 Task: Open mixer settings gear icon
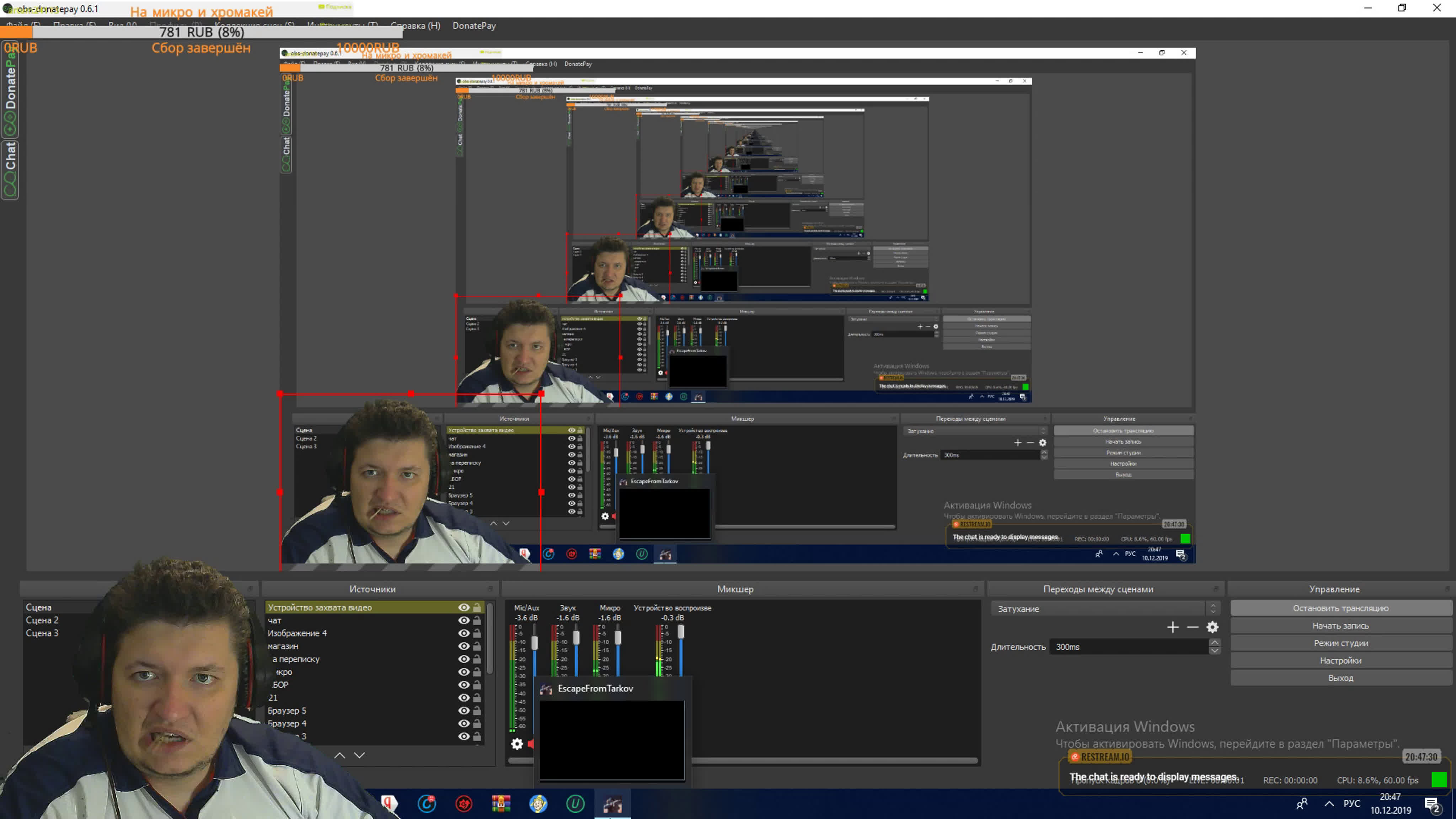[x=516, y=744]
